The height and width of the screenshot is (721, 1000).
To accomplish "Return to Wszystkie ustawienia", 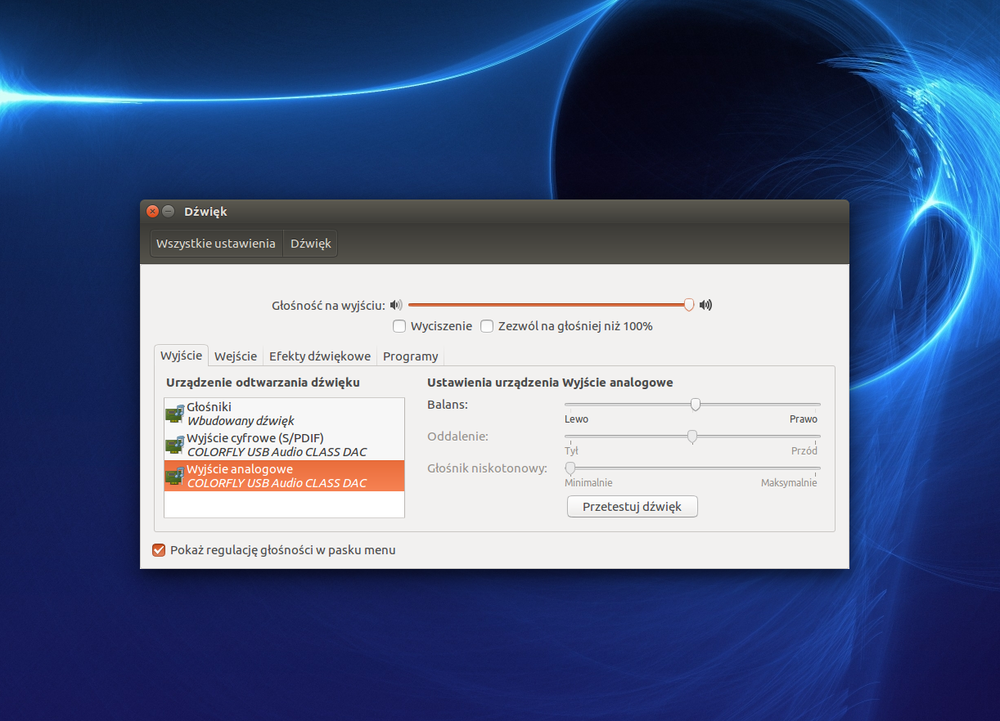I will tap(216, 244).
